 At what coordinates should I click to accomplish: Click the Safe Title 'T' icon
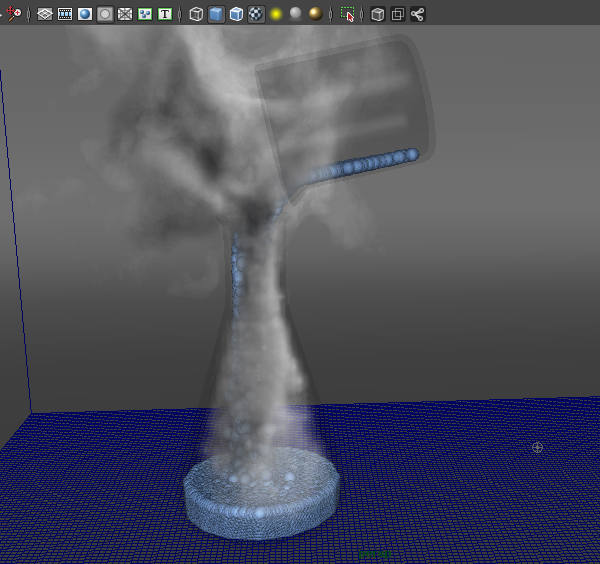165,15
